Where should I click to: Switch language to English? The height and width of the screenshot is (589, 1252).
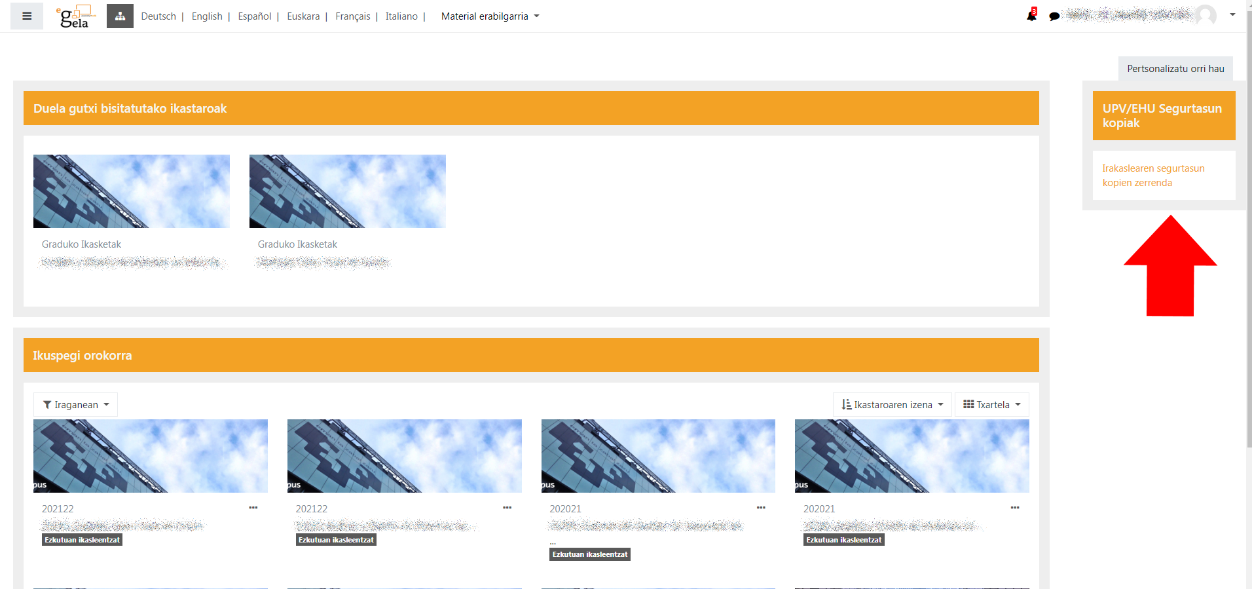pos(207,16)
